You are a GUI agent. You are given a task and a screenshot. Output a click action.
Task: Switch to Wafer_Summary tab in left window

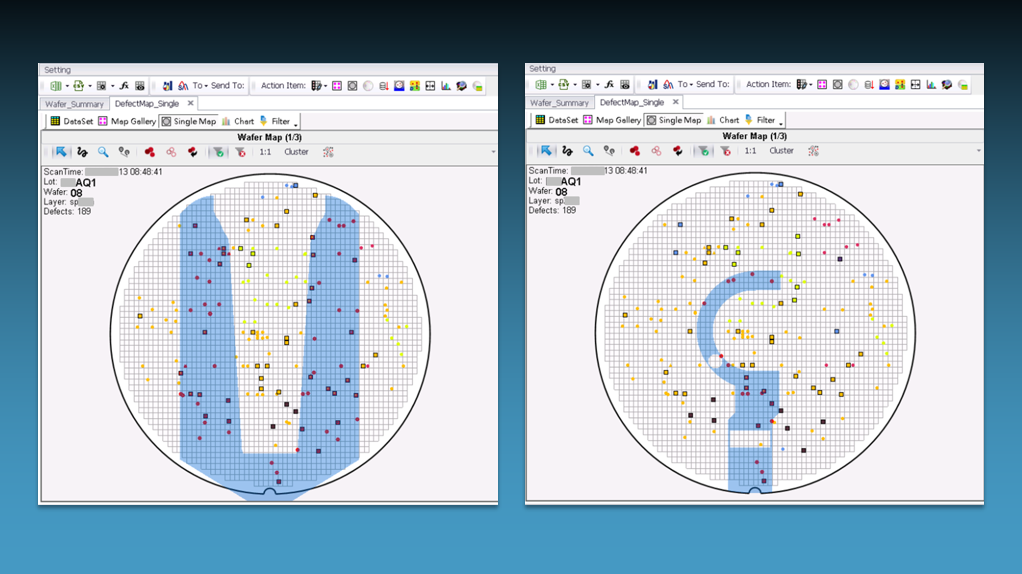(73, 103)
